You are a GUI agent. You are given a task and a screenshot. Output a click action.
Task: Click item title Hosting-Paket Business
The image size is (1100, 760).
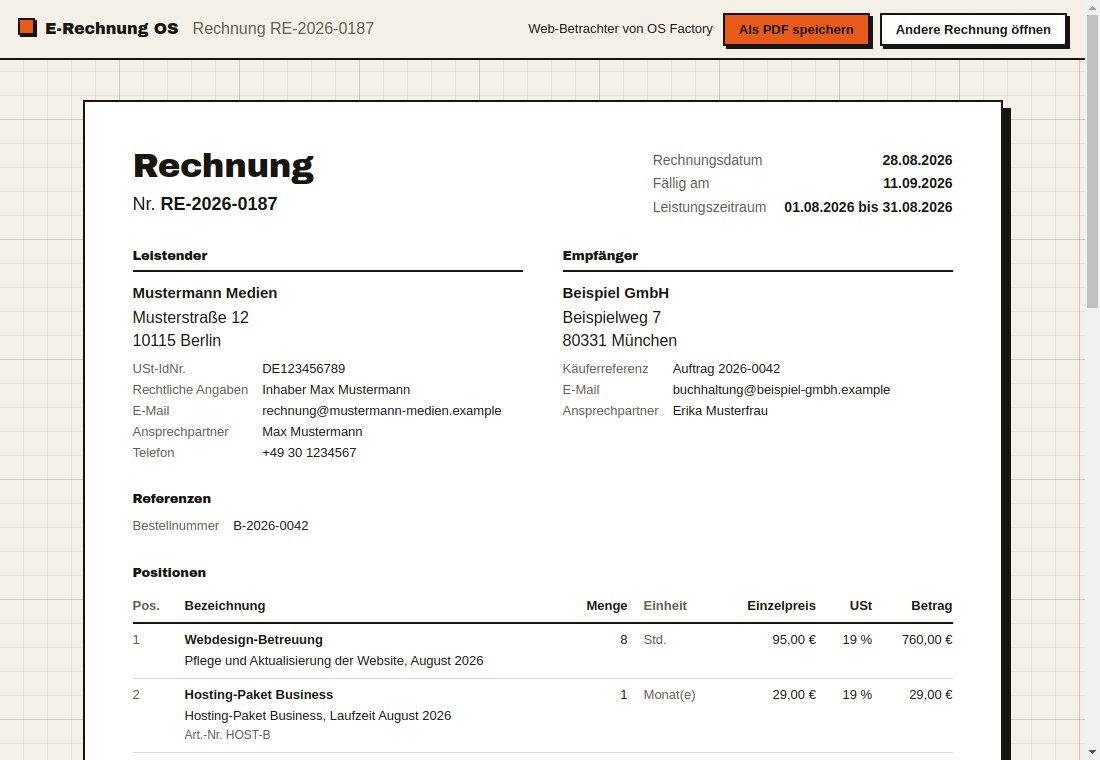coord(258,695)
